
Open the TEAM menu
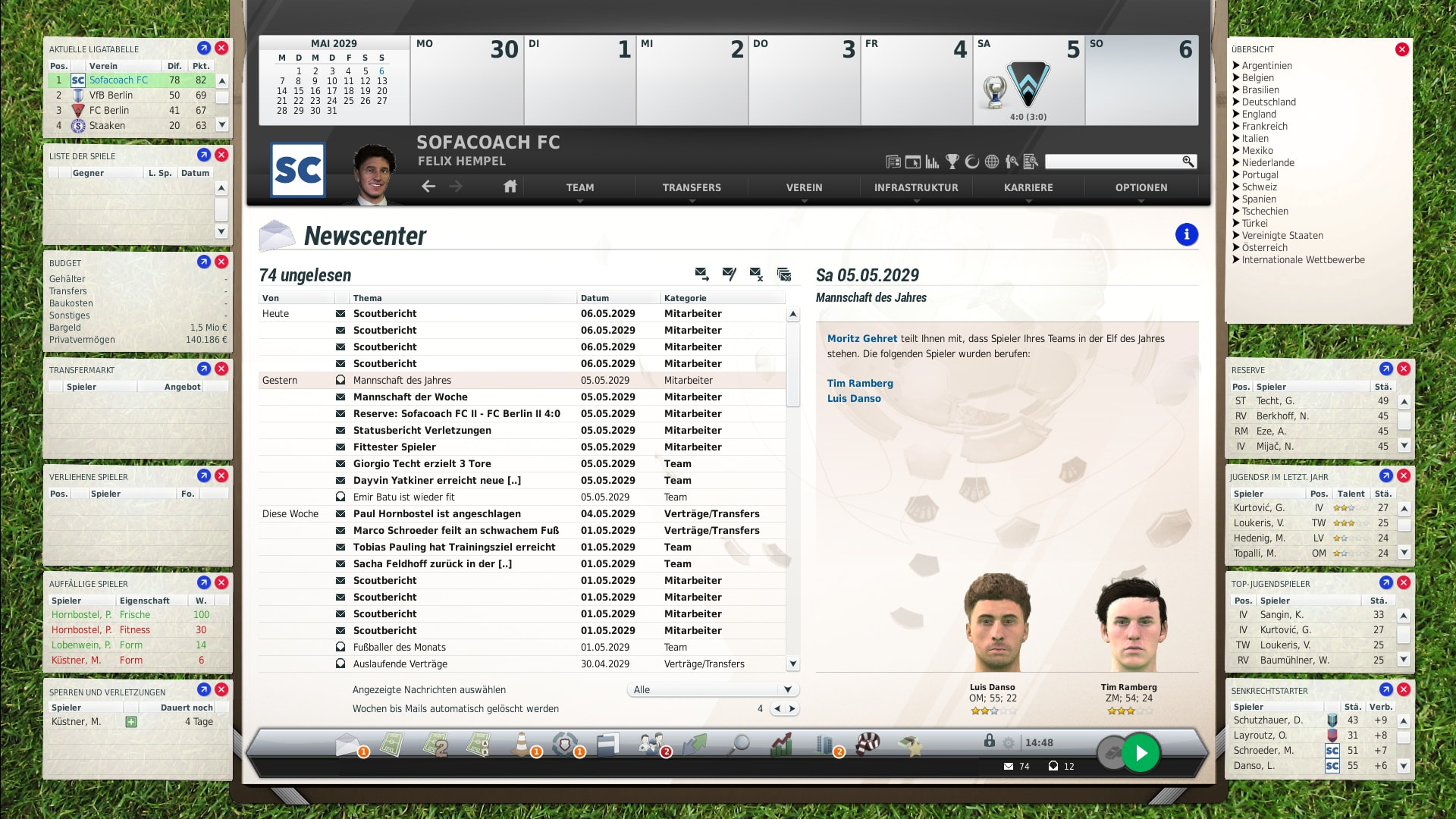pyautogui.click(x=580, y=187)
